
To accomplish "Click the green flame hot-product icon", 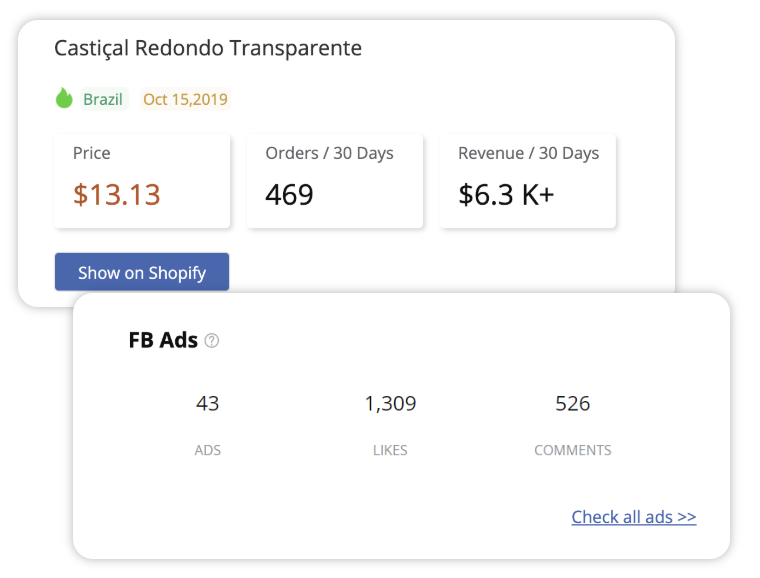I will [x=63, y=98].
